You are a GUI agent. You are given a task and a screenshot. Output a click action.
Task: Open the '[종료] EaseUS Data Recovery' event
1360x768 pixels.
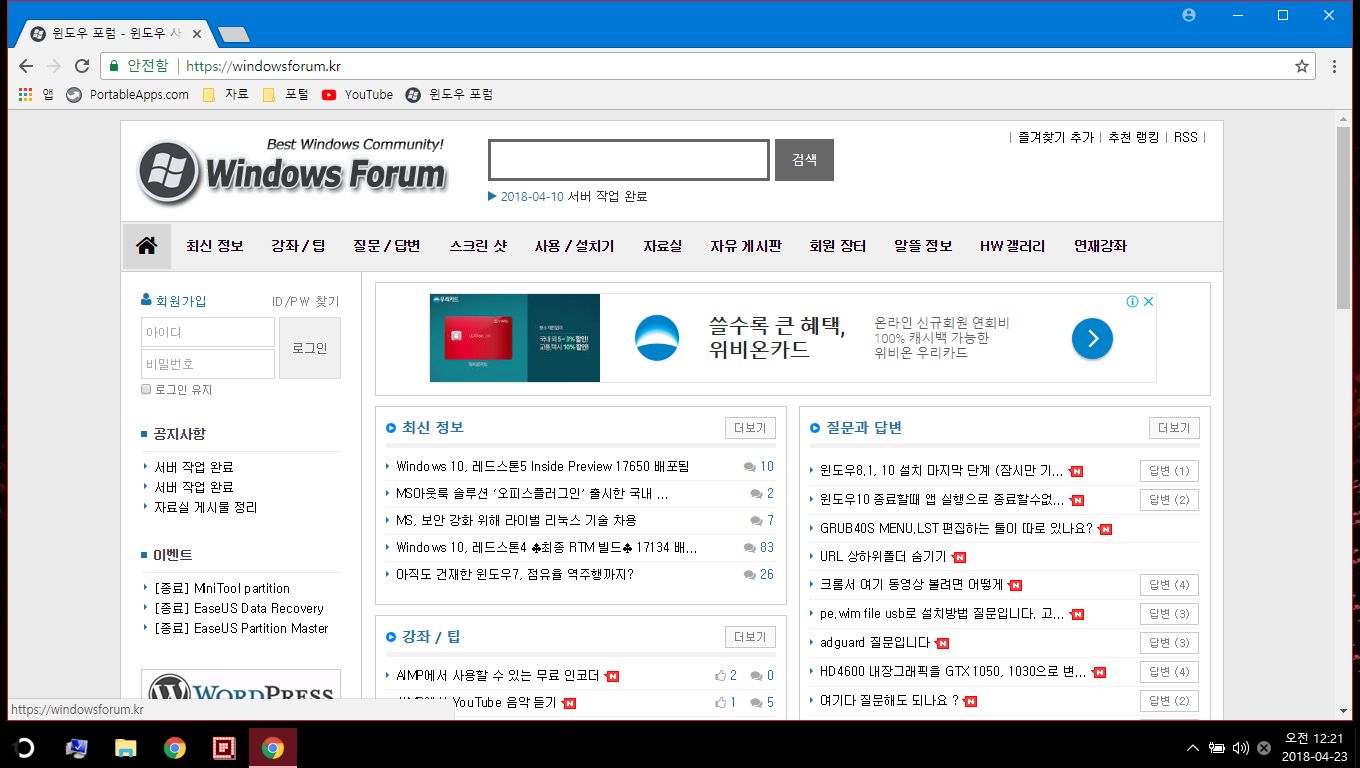click(x=239, y=608)
